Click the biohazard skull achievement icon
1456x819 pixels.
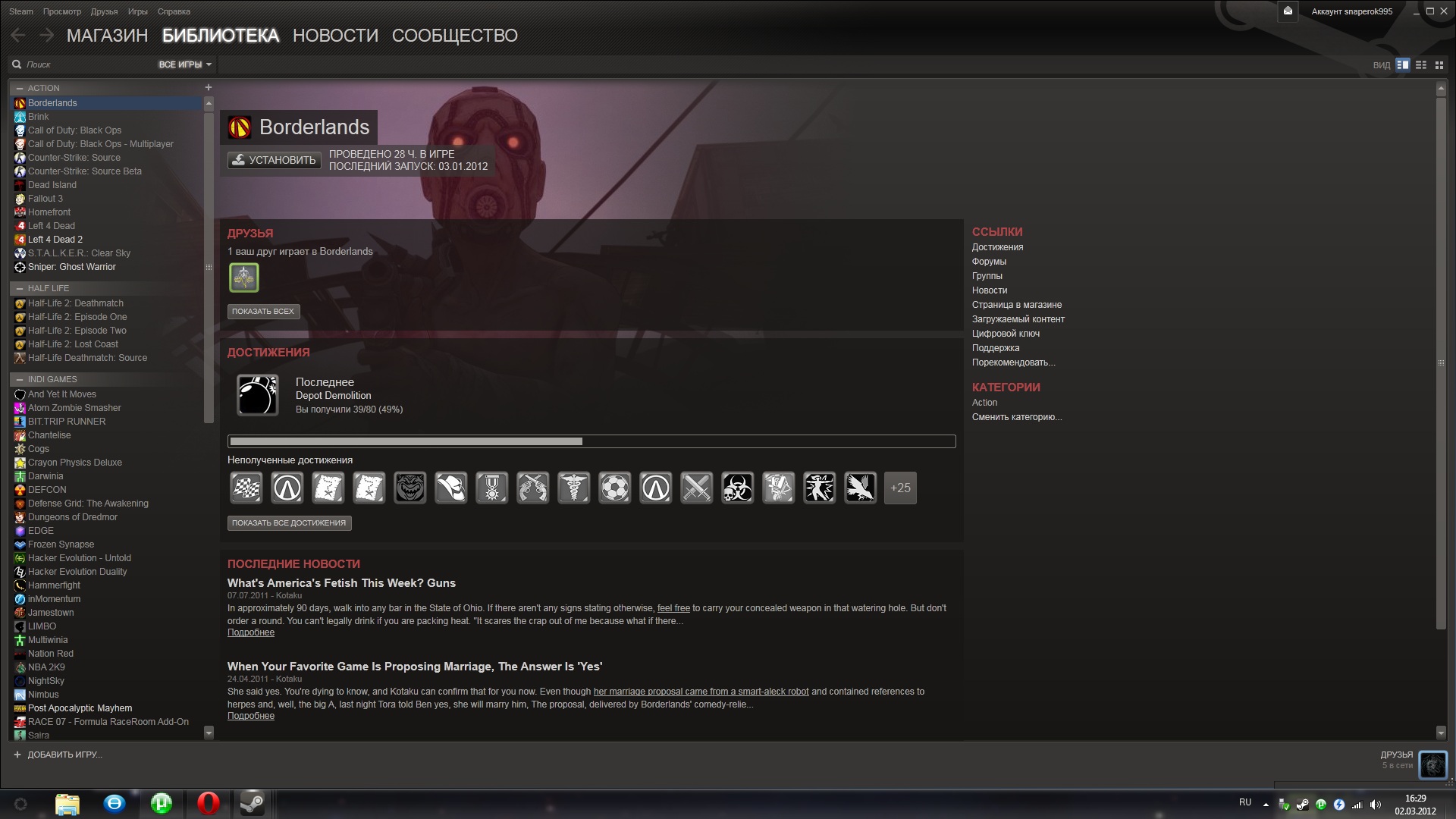(737, 488)
